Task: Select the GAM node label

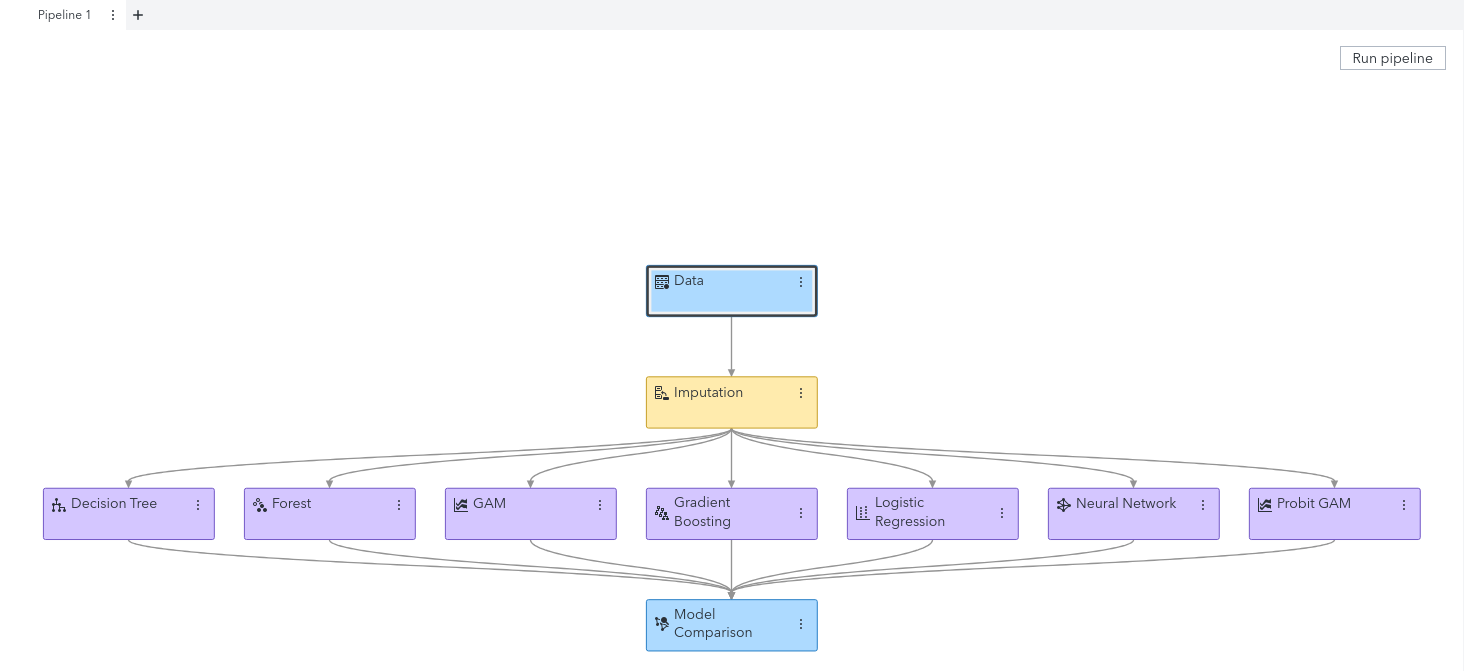Action: click(490, 504)
